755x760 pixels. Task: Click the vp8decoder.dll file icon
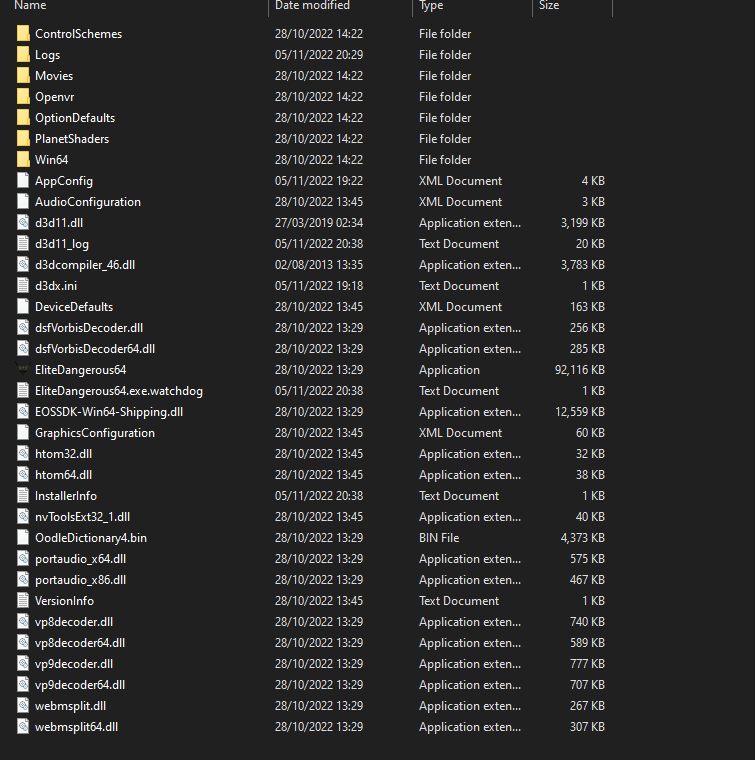click(23, 621)
